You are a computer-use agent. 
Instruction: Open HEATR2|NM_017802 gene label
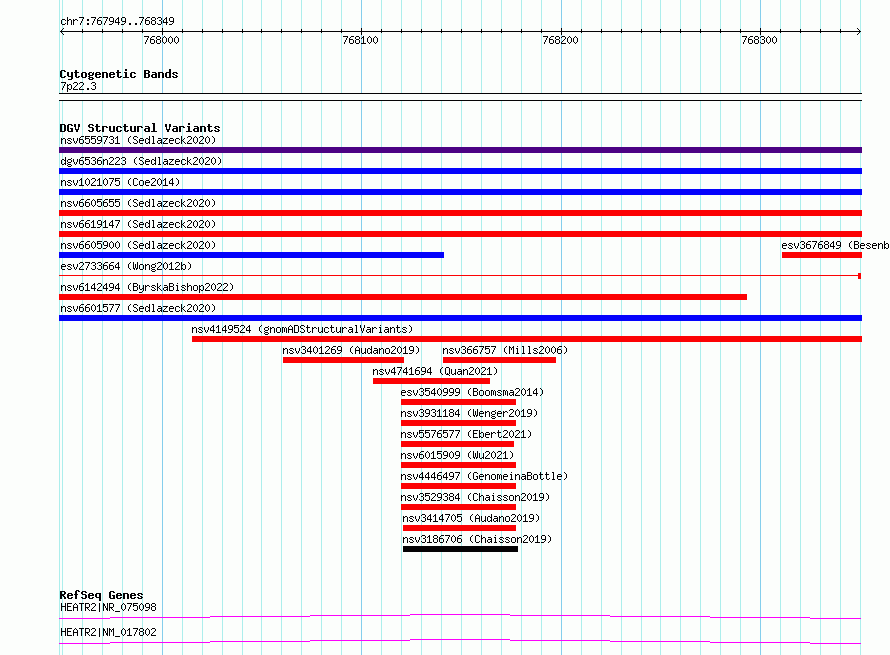tap(108, 632)
